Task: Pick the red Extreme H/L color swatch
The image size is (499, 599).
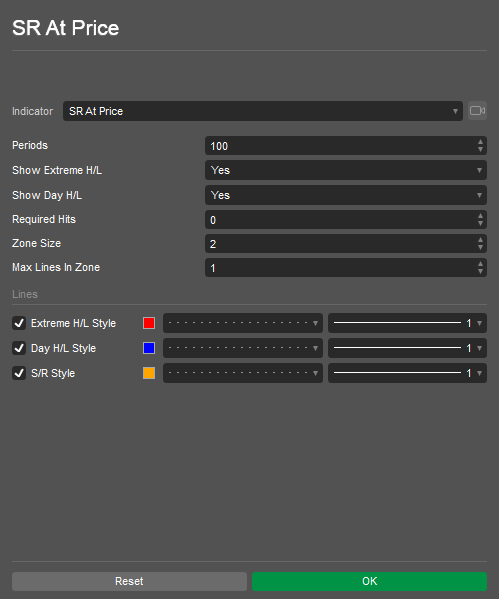Action: (149, 323)
